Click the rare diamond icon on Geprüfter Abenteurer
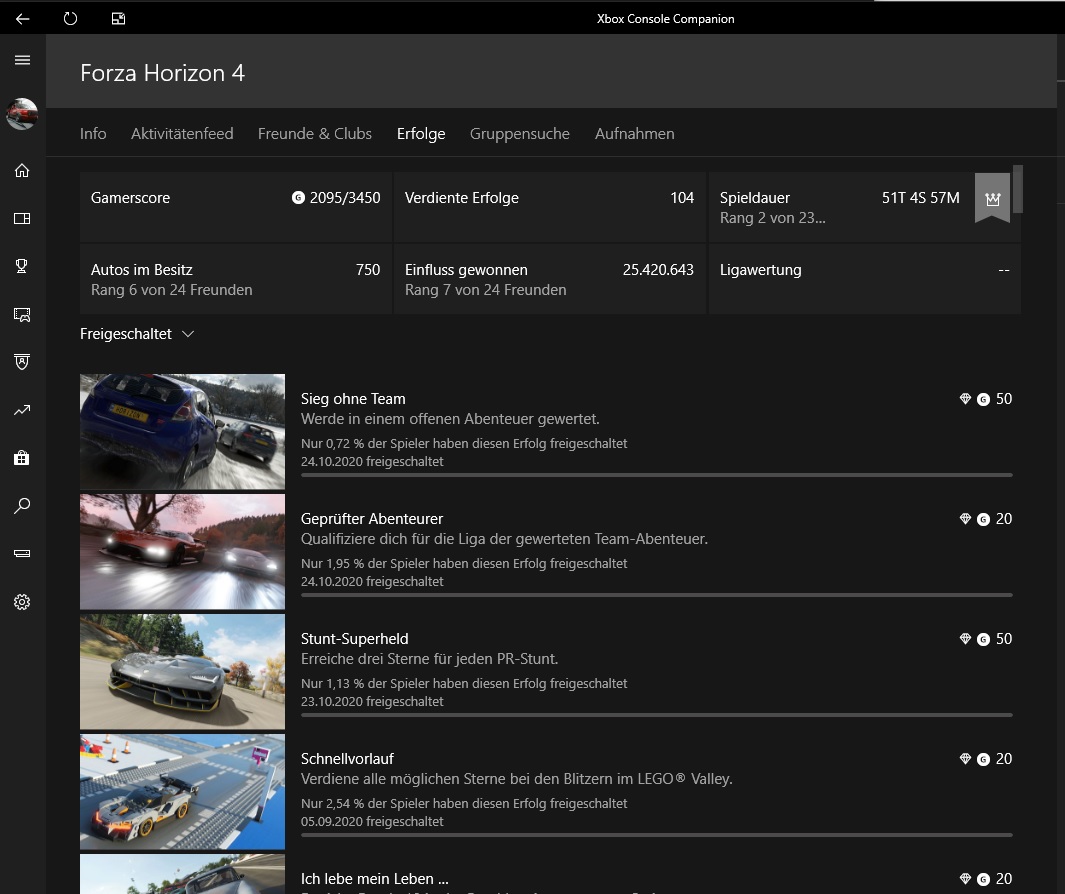Image resolution: width=1065 pixels, height=894 pixels. [965, 519]
